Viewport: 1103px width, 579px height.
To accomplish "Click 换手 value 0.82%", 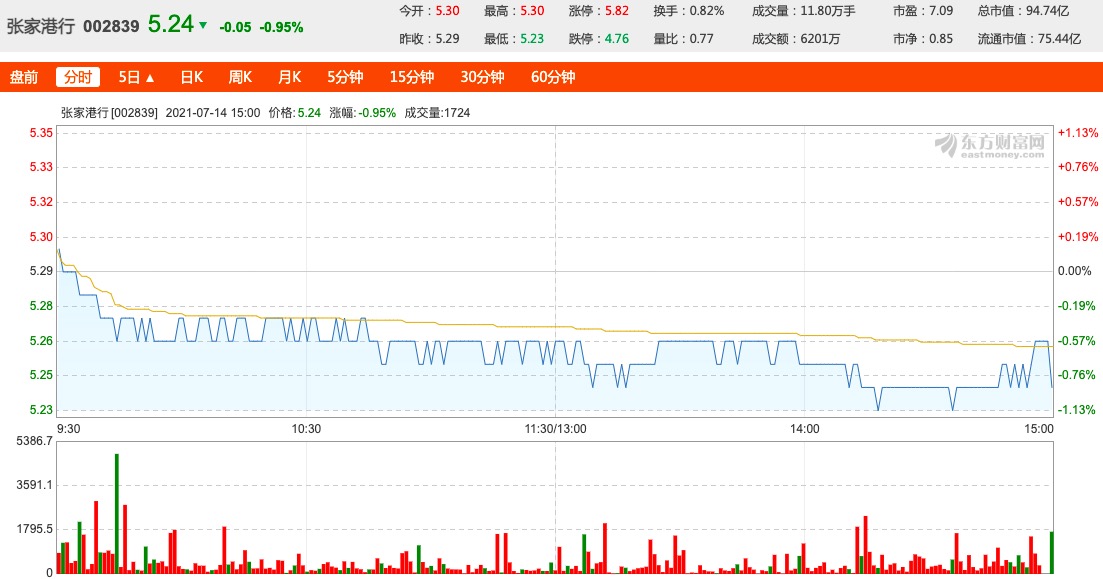I will pos(707,11).
